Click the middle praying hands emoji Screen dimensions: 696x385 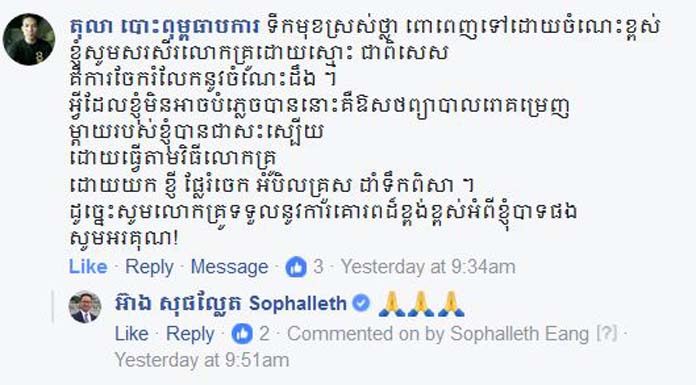click(x=421, y=304)
